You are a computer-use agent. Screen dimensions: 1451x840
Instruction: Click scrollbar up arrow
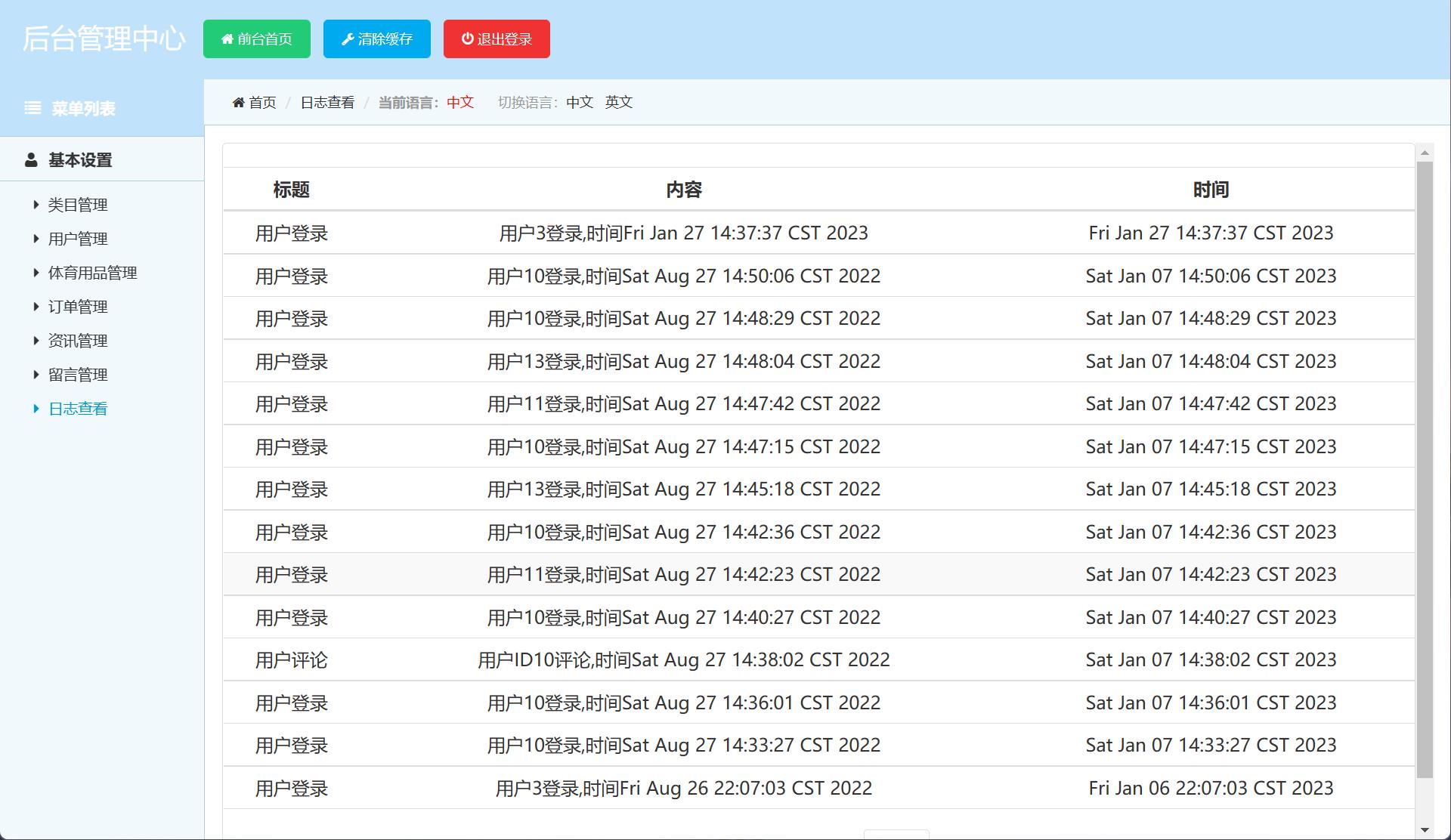(1425, 153)
